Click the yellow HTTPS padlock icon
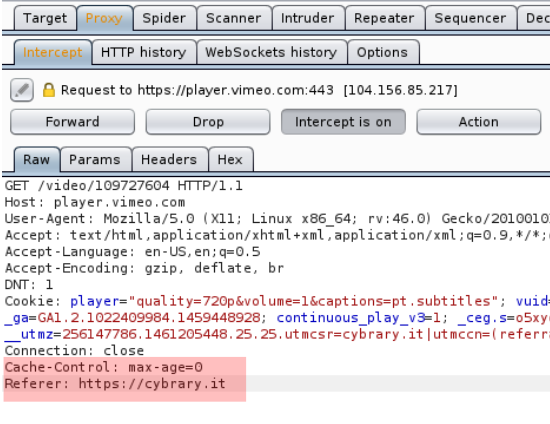The height and width of the screenshot is (424, 550). point(49,90)
